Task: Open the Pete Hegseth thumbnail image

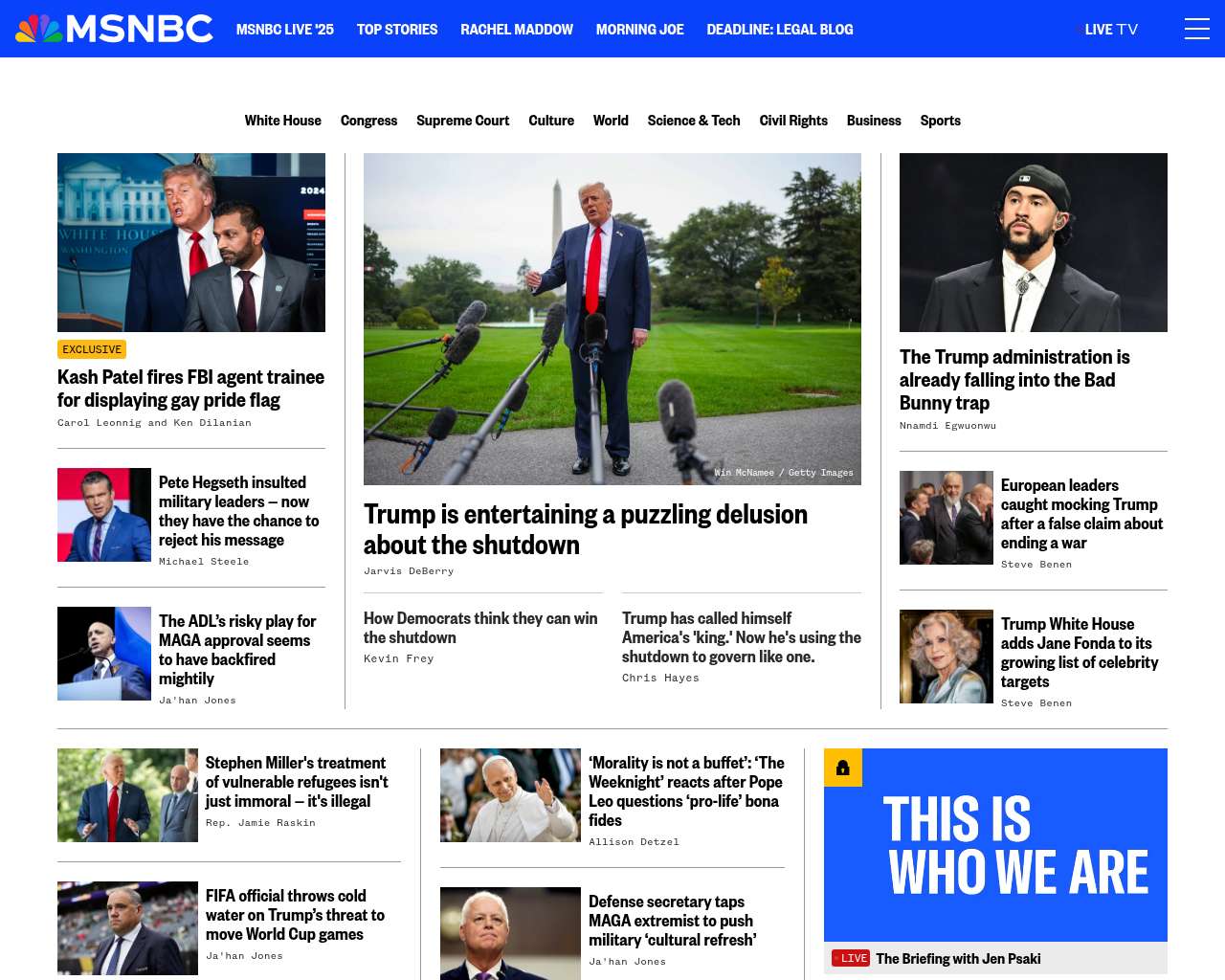Action: pyautogui.click(x=104, y=515)
